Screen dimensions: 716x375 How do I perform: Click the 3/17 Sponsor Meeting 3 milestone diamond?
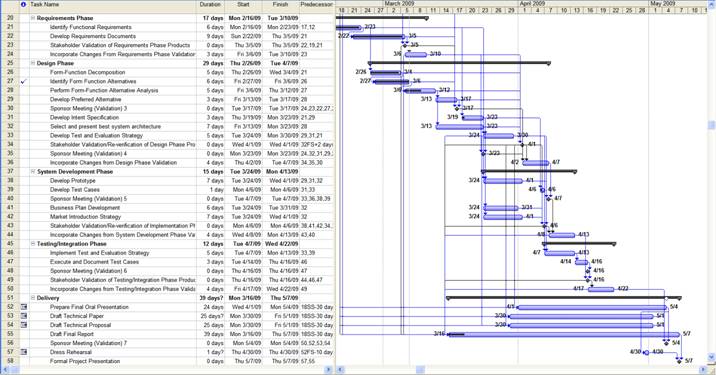pos(457,109)
